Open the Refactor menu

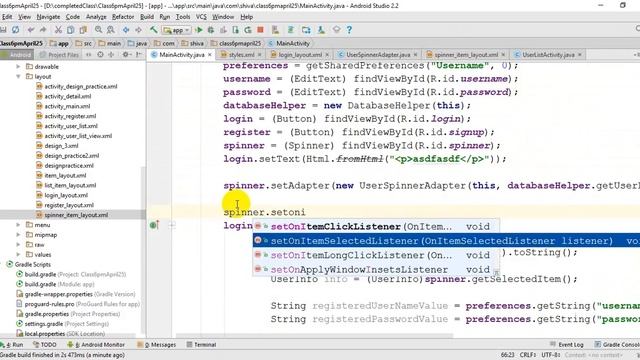(x=123, y=17)
